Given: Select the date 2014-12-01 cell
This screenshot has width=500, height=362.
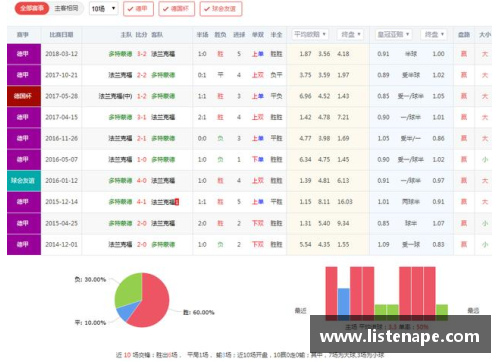Looking at the screenshot, I should [x=61, y=245].
